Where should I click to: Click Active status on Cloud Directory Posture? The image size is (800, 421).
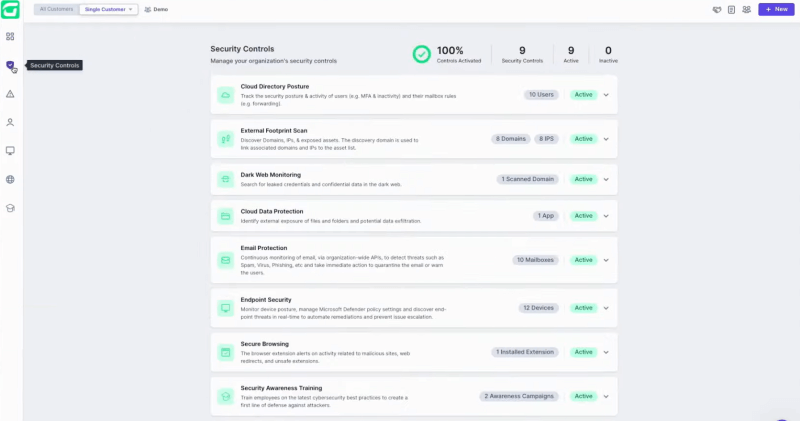pos(584,95)
